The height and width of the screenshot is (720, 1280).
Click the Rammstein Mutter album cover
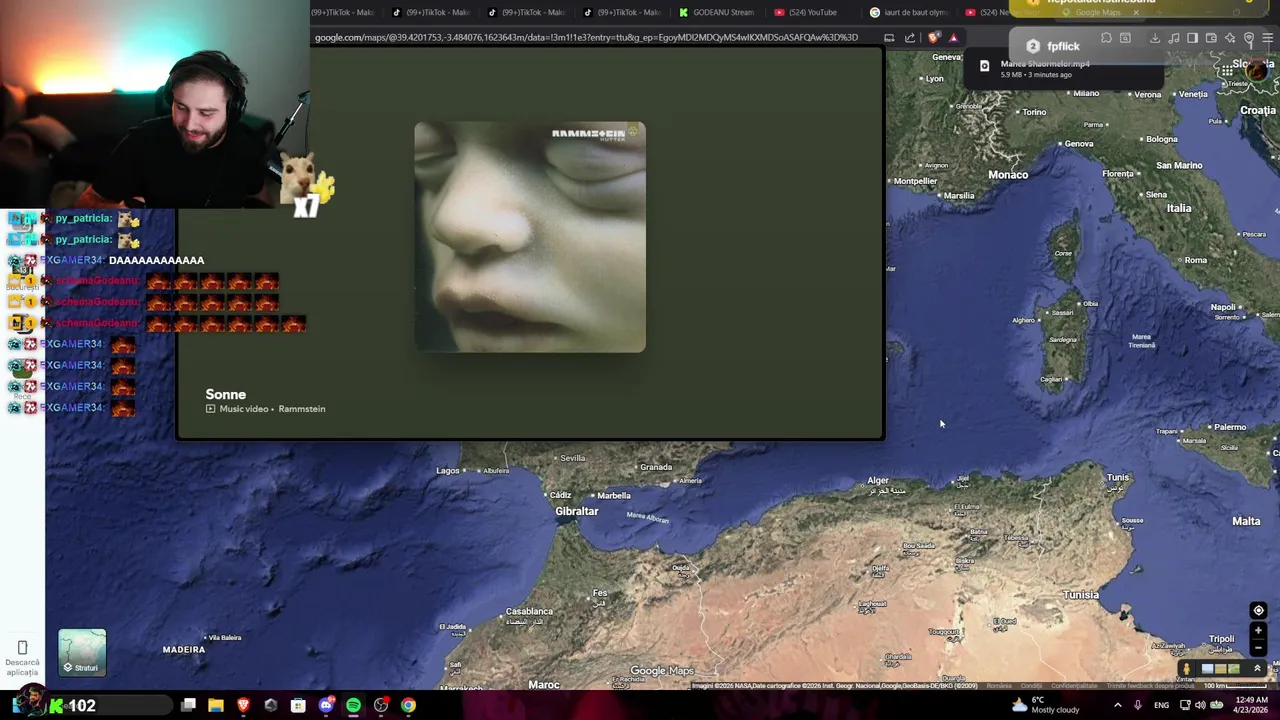pos(530,237)
